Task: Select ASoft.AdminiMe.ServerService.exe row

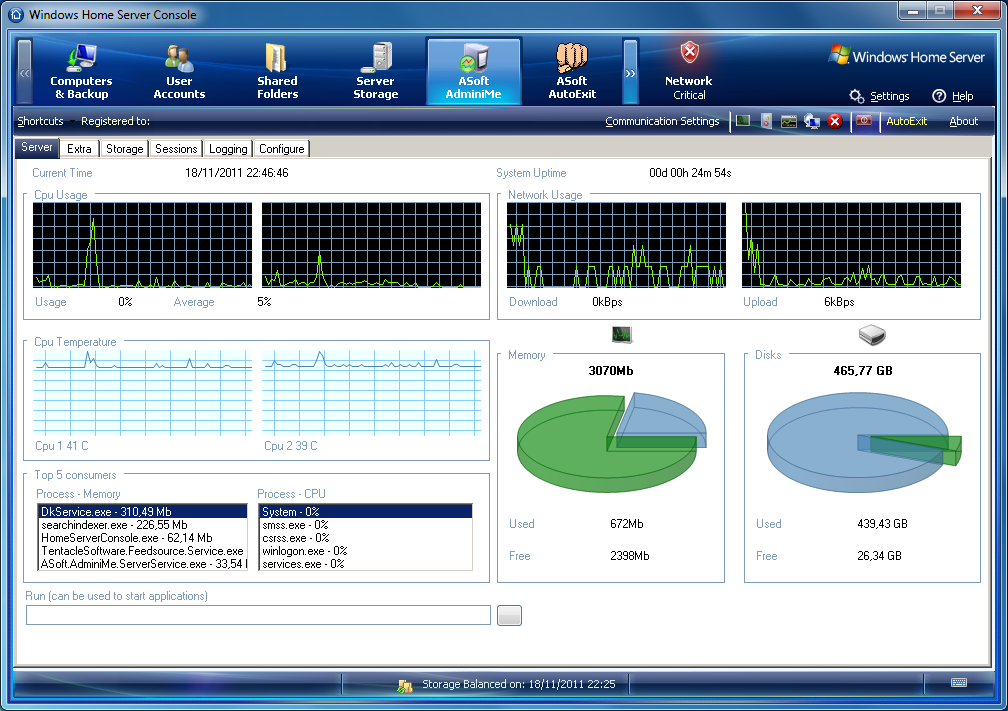Action: click(x=143, y=564)
